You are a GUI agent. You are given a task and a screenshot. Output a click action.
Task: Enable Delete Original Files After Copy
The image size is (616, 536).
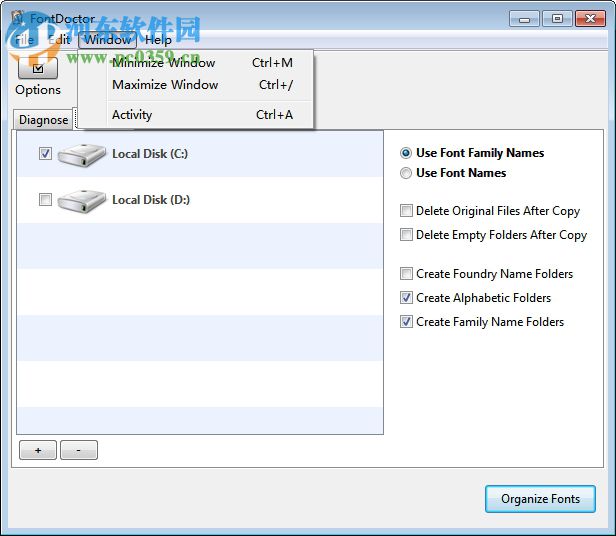point(406,211)
